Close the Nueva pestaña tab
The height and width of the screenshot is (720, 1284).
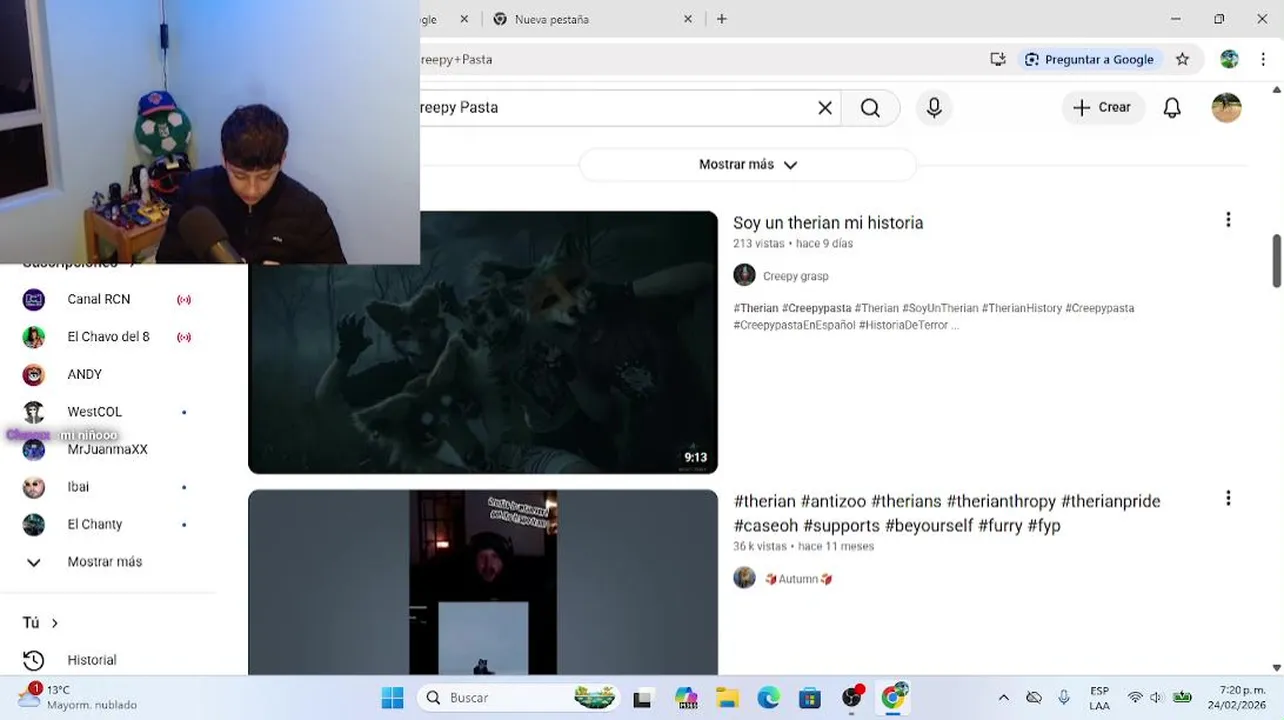coord(688,19)
